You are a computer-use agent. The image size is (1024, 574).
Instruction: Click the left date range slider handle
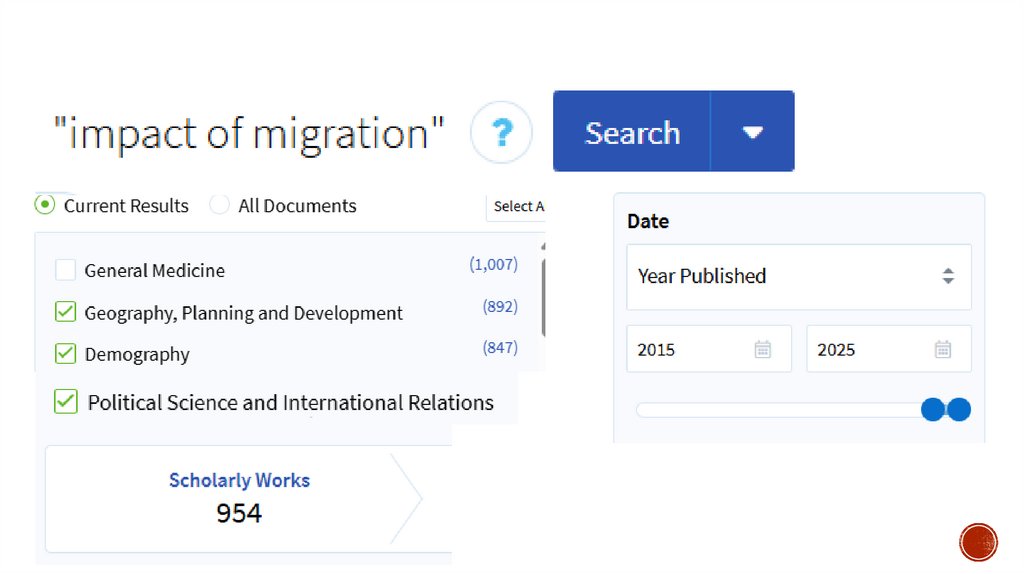pos(932,409)
